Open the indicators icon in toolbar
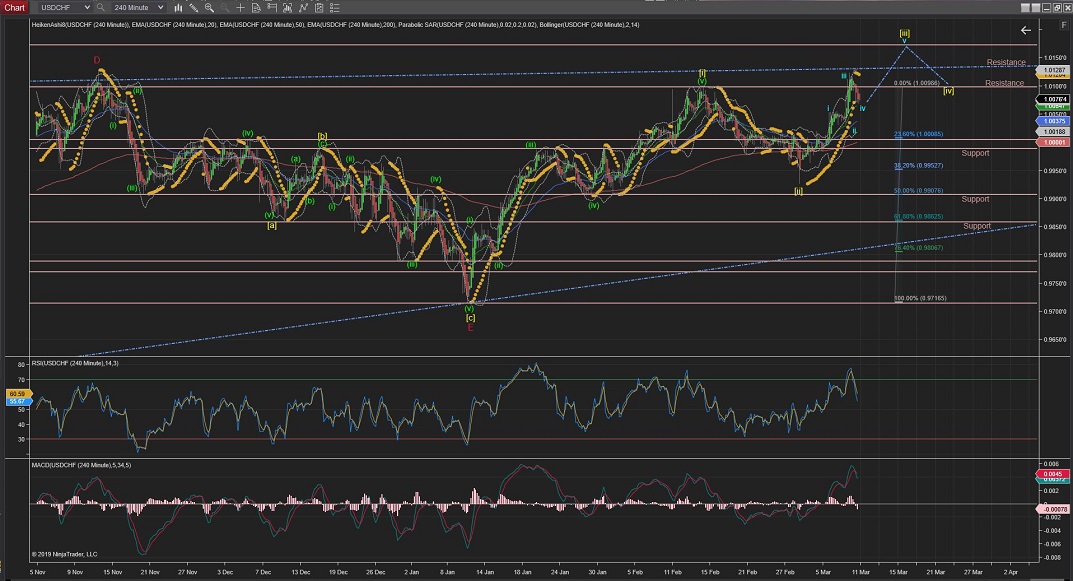1073x581 pixels. (x=287, y=8)
